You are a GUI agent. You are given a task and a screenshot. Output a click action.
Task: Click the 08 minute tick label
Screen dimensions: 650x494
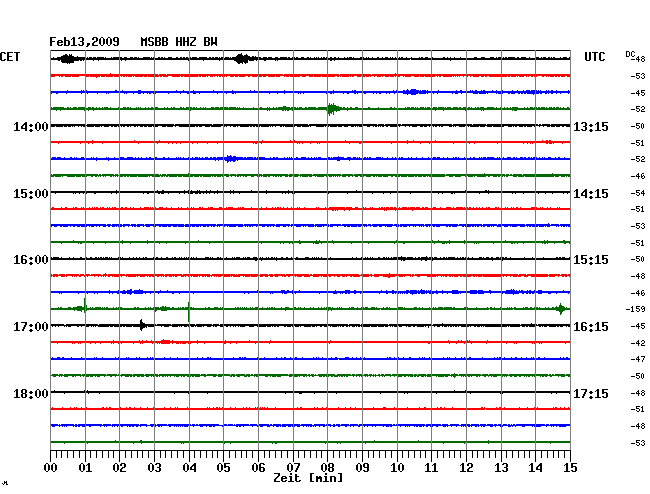click(327, 468)
